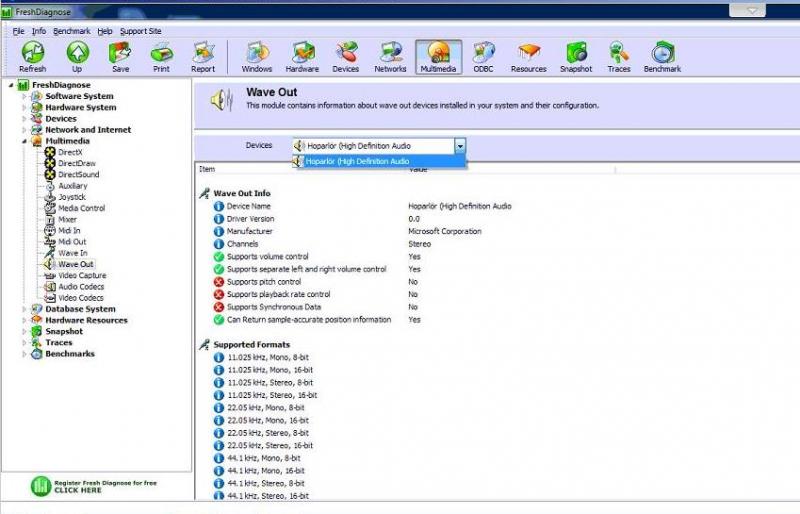Open the File menu
Image resolution: width=800 pixels, height=514 pixels.
pyautogui.click(x=19, y=31)
